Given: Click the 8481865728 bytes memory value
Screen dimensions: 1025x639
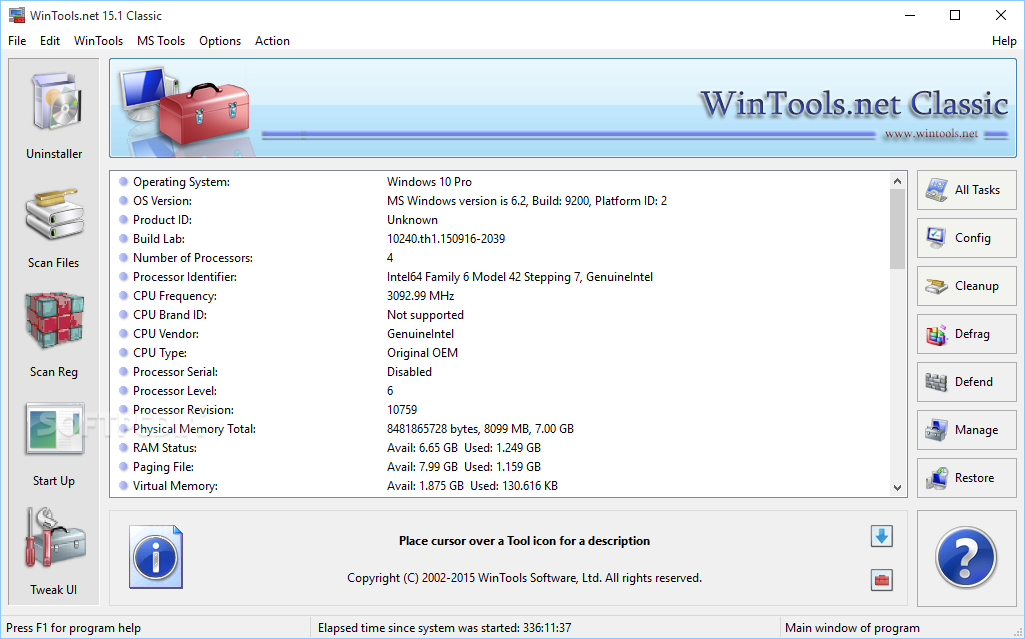Looking at the screenshot, I should (480, 429).
